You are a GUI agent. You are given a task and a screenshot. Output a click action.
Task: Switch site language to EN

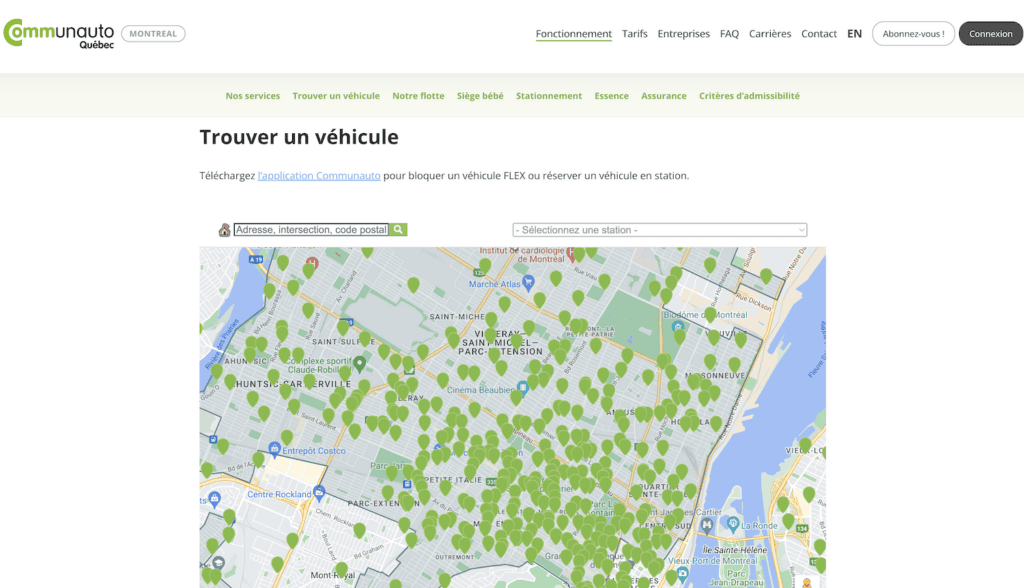854,33
